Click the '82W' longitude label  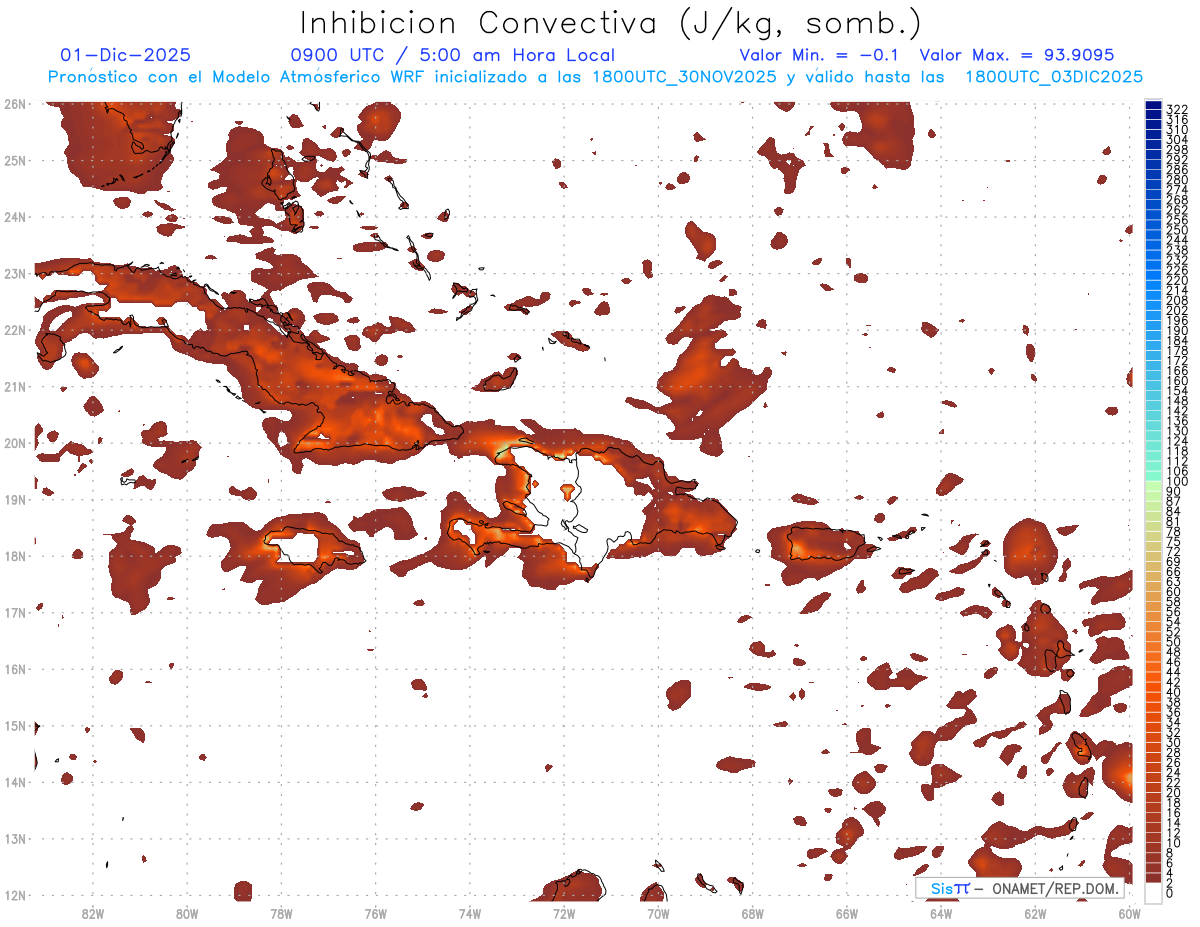[x=93, y=913]
